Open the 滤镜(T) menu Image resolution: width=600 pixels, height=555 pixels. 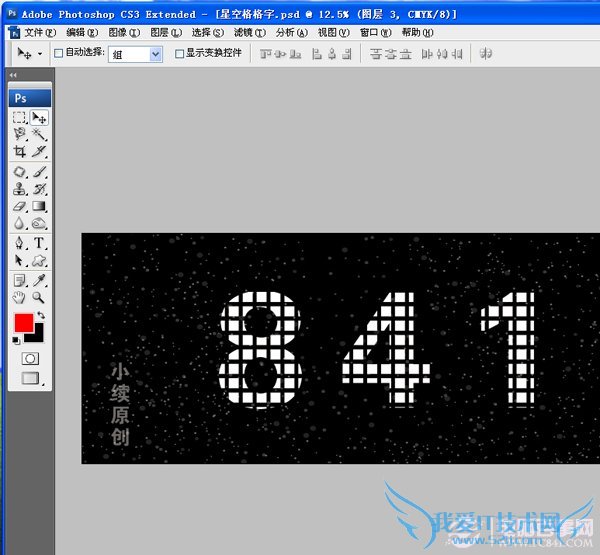click(250, 33)
